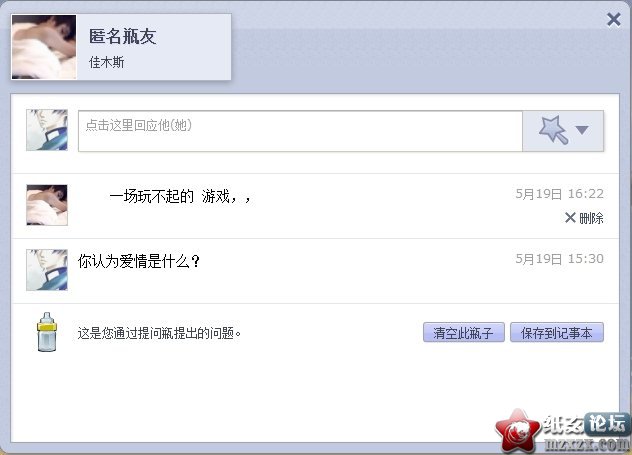The height and width of the screenshot is (455, 632).
Task: Click 删除 to delete the reply
Action: coord(591,218)
